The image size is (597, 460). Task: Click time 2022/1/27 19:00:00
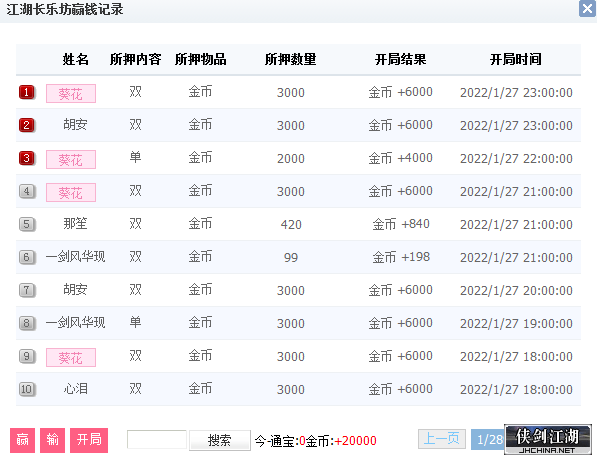pos(516,324)
